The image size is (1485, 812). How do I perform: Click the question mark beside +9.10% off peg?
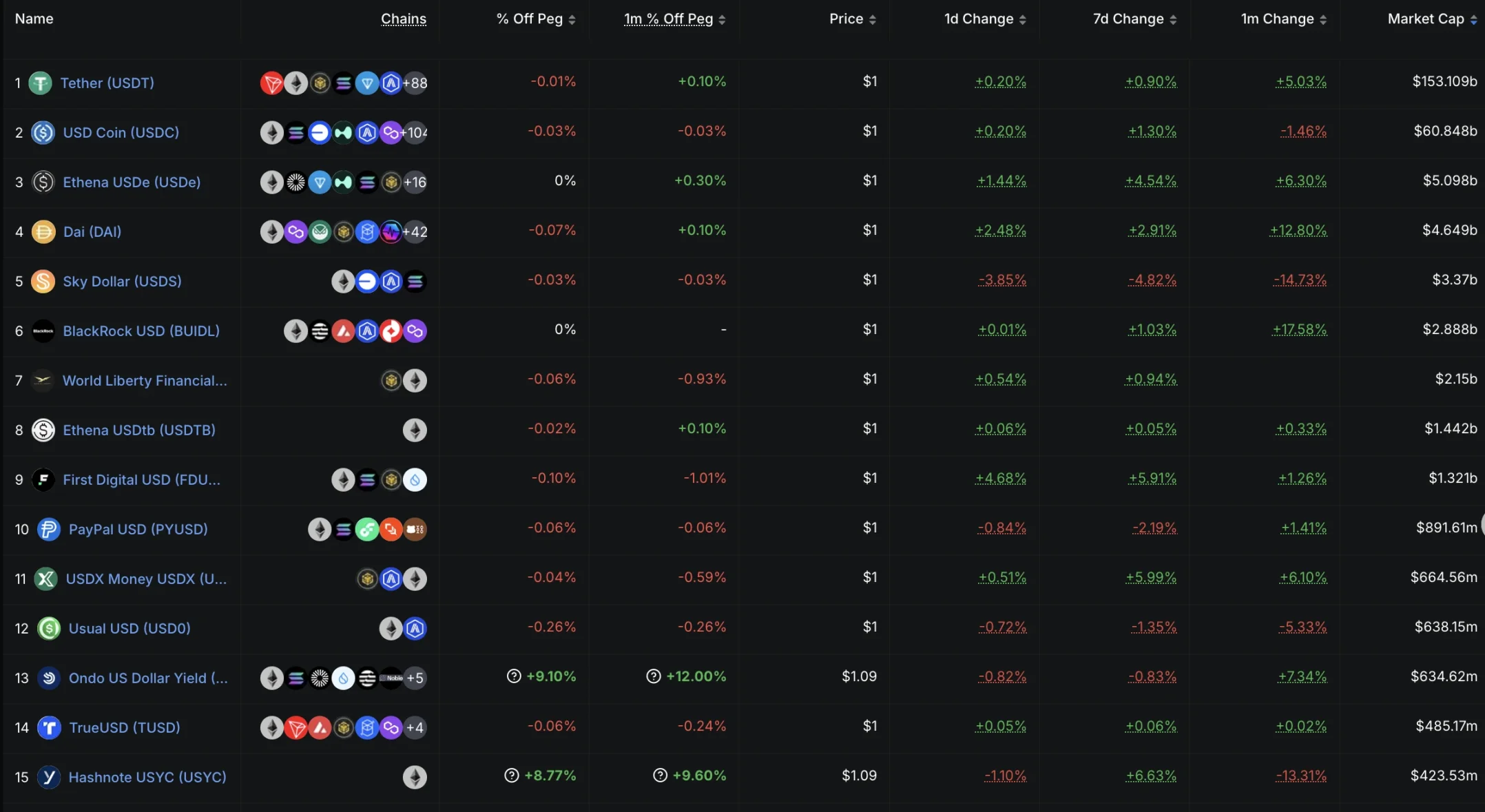514,676
